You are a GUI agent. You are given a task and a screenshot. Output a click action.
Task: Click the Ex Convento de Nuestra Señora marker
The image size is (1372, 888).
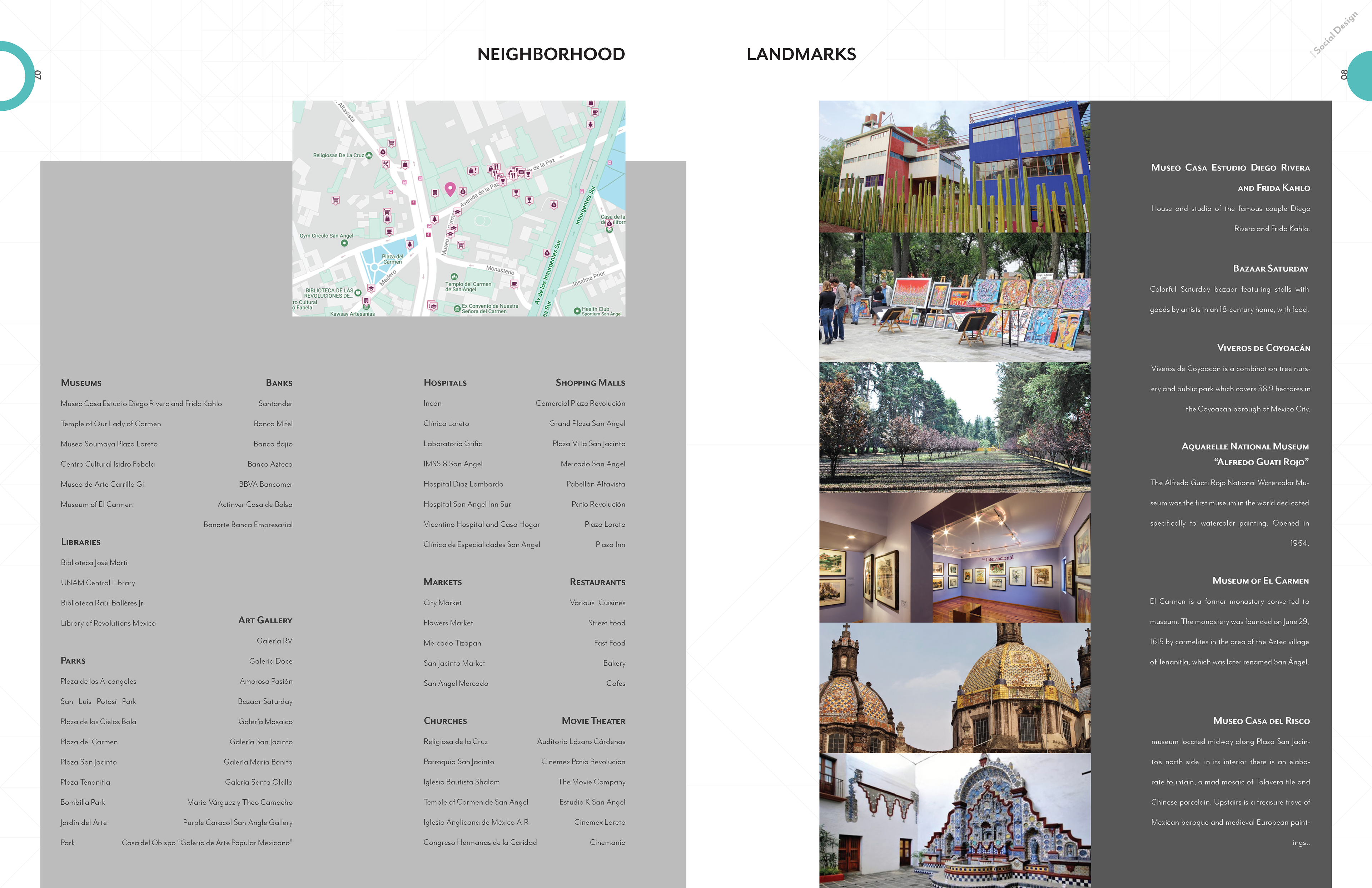pyautogui.click(x=457, y=309)
